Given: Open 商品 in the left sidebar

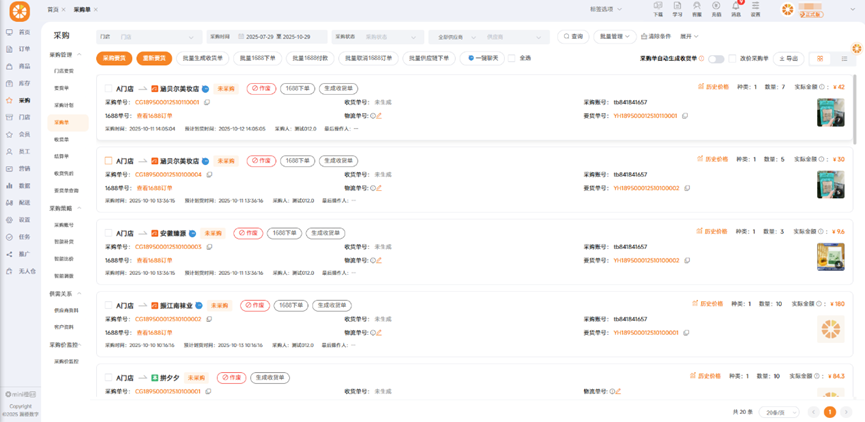Looking at the screenshot, I should point(17,66).
